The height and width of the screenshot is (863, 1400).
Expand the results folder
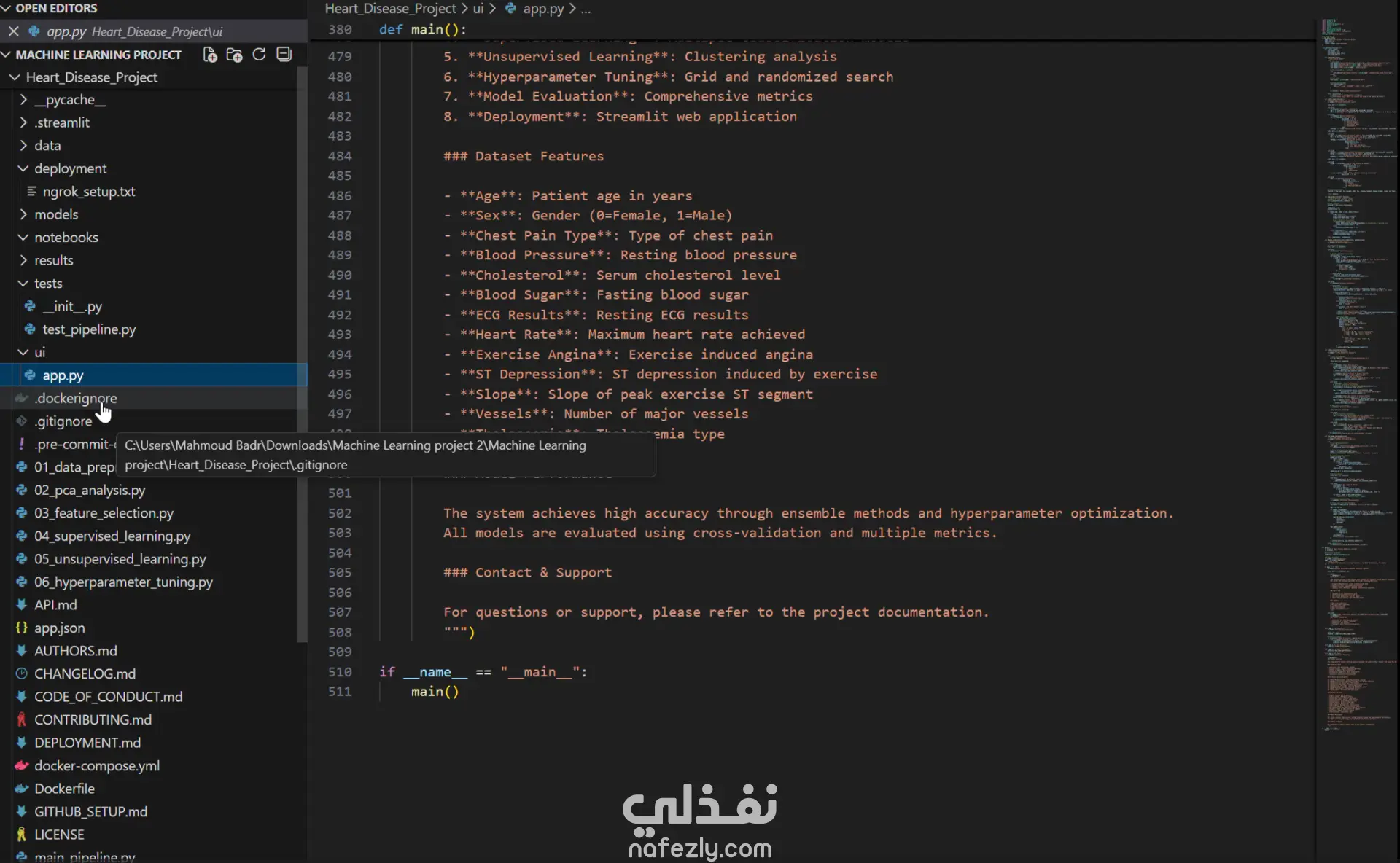point(53,260)
